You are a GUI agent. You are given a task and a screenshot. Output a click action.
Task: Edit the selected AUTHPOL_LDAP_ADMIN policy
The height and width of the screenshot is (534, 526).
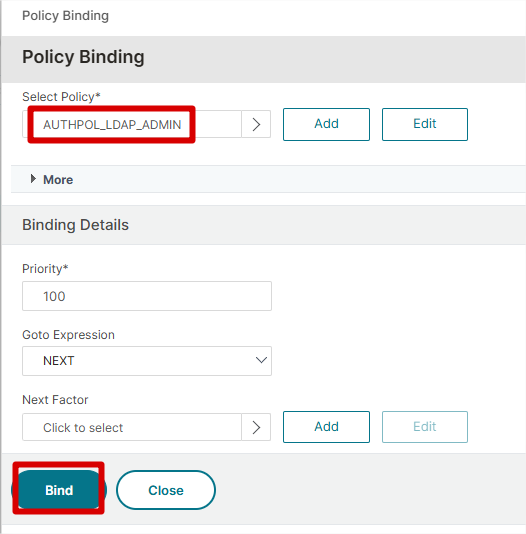click(425, 124)
